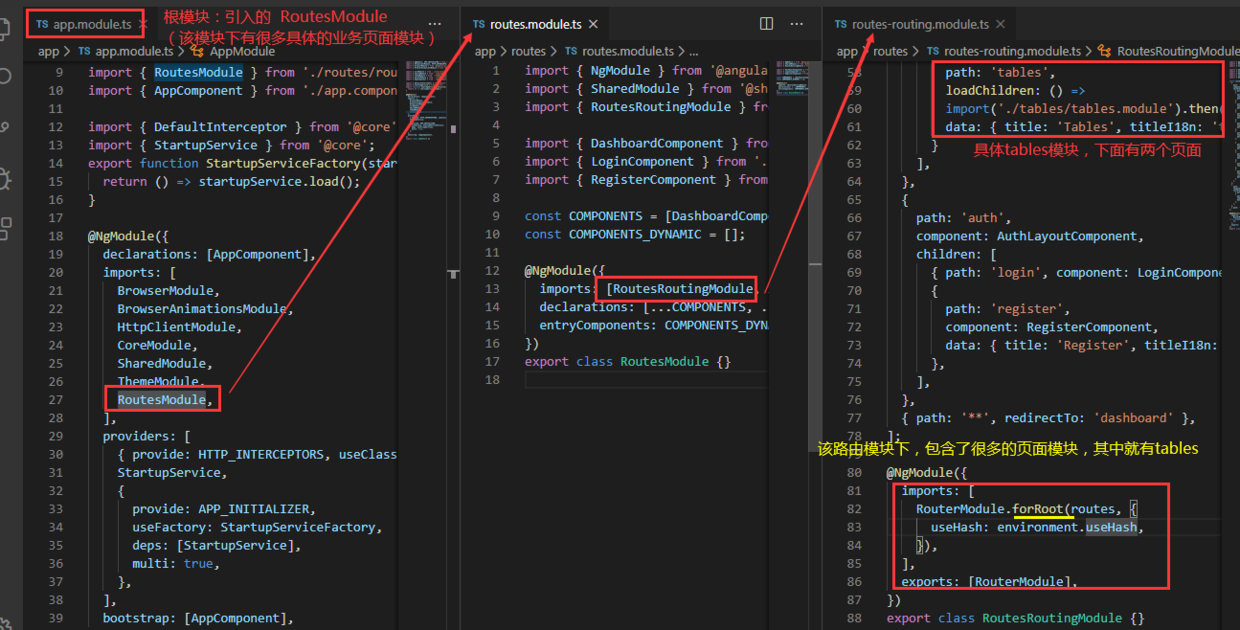
Task: Click BrowserAnimationsModule in imports array
Action: (202, 309)
